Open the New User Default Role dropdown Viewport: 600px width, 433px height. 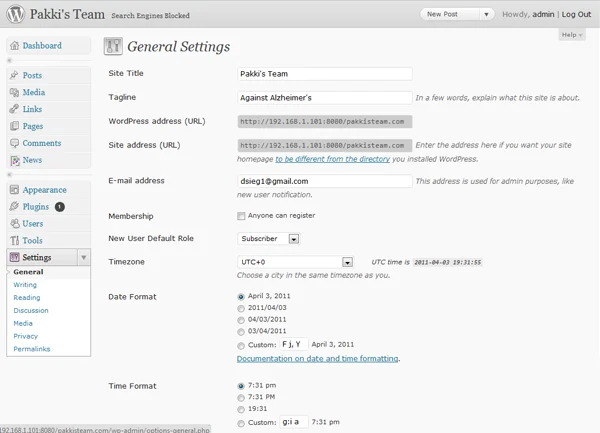269,239
